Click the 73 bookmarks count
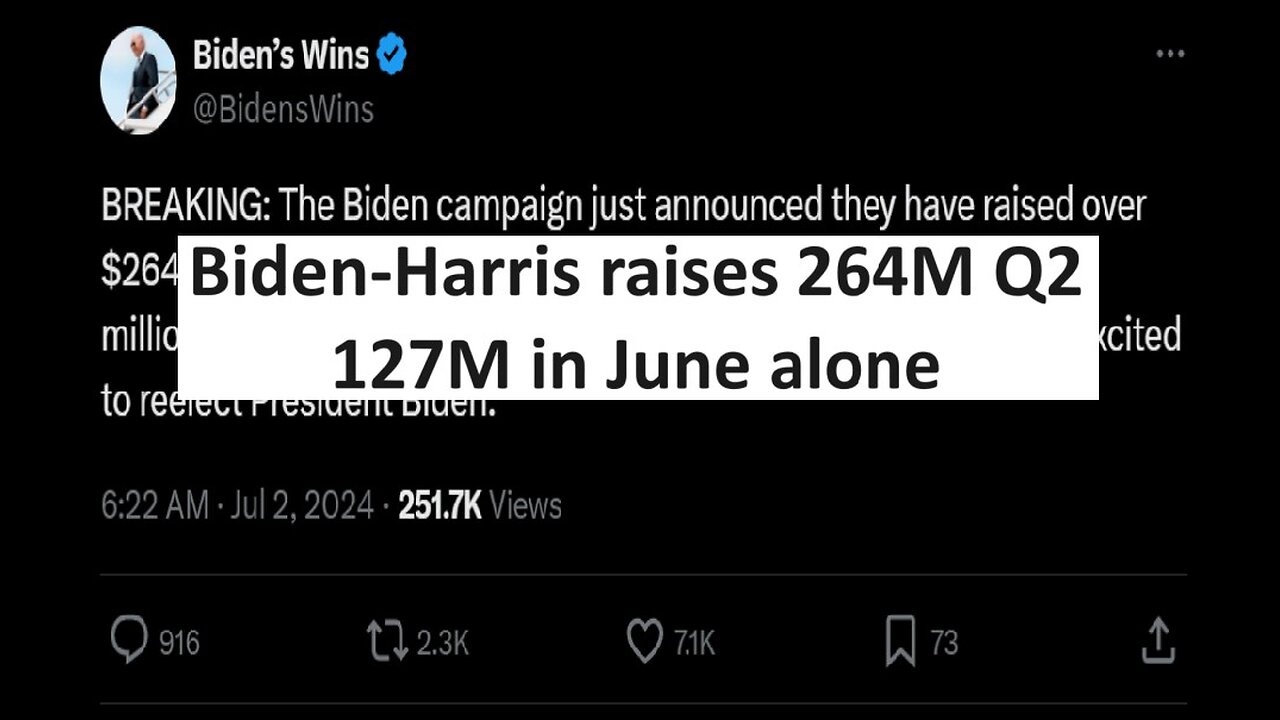This screenshot has height=720, width=1280. coord(944,642)
